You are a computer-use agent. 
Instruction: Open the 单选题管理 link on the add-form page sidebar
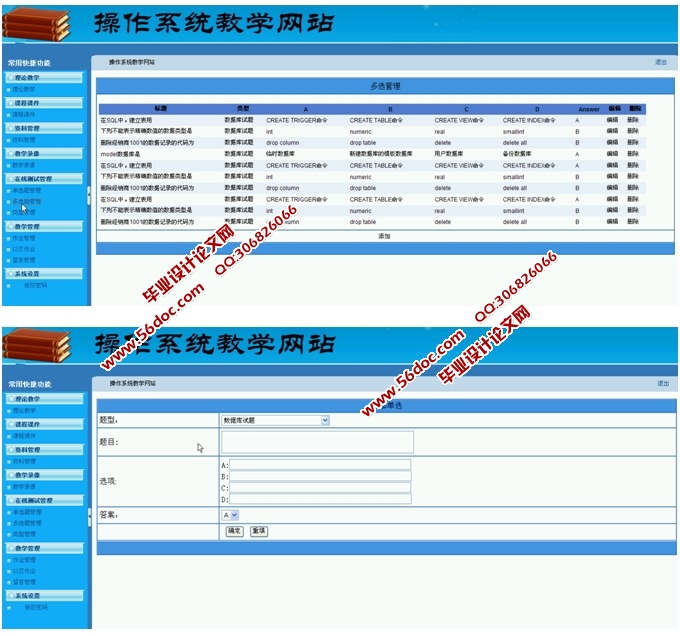click(x=27, y=512)
